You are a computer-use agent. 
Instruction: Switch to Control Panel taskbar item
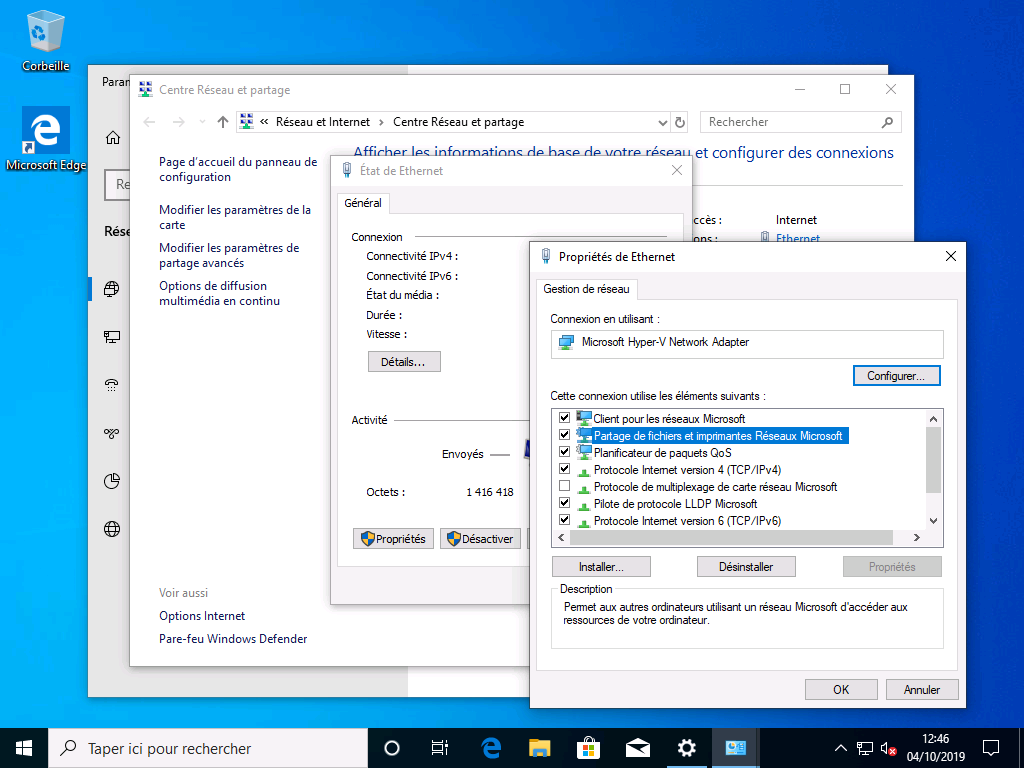(735, 748)
